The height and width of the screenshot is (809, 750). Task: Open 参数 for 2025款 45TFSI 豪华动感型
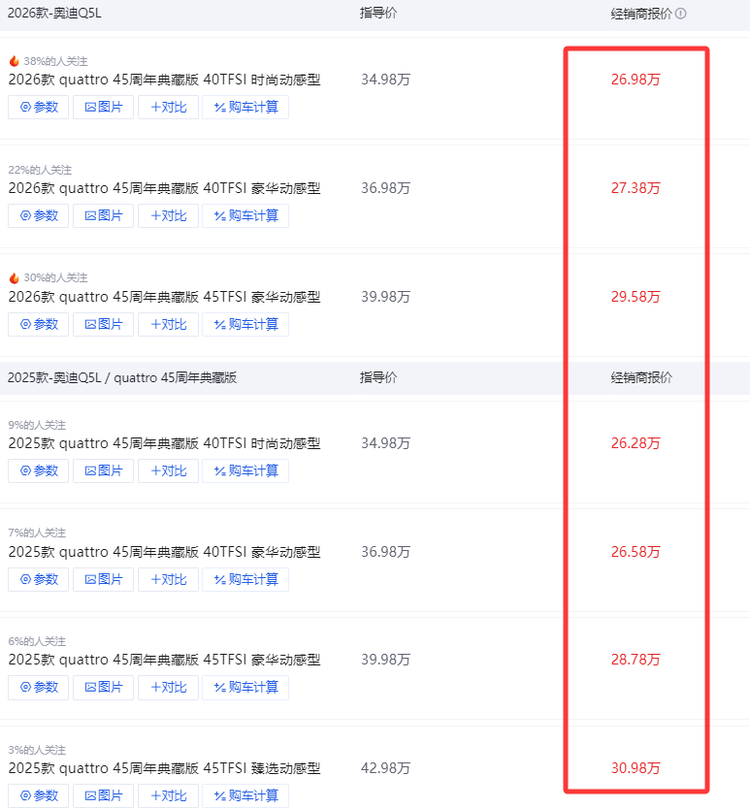pos(39,687)
